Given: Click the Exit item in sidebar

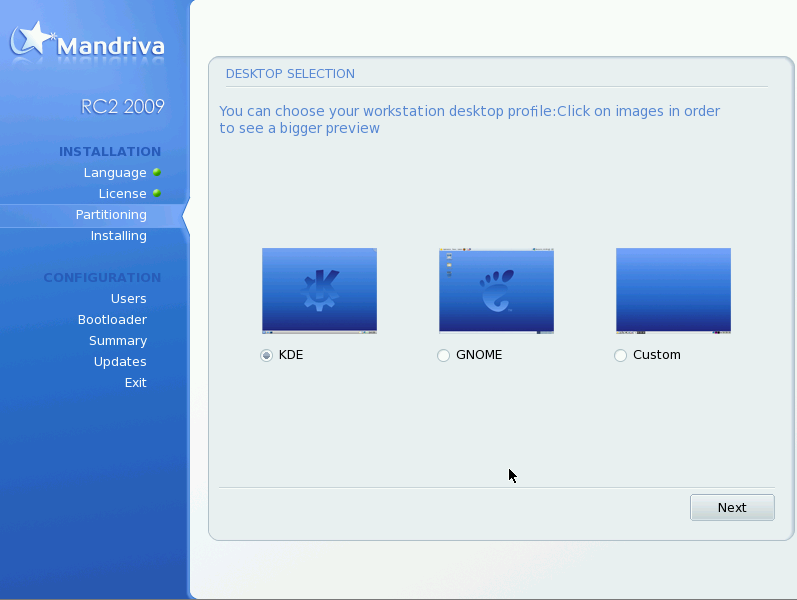Looking at the screenshot, I should [135, 383].
